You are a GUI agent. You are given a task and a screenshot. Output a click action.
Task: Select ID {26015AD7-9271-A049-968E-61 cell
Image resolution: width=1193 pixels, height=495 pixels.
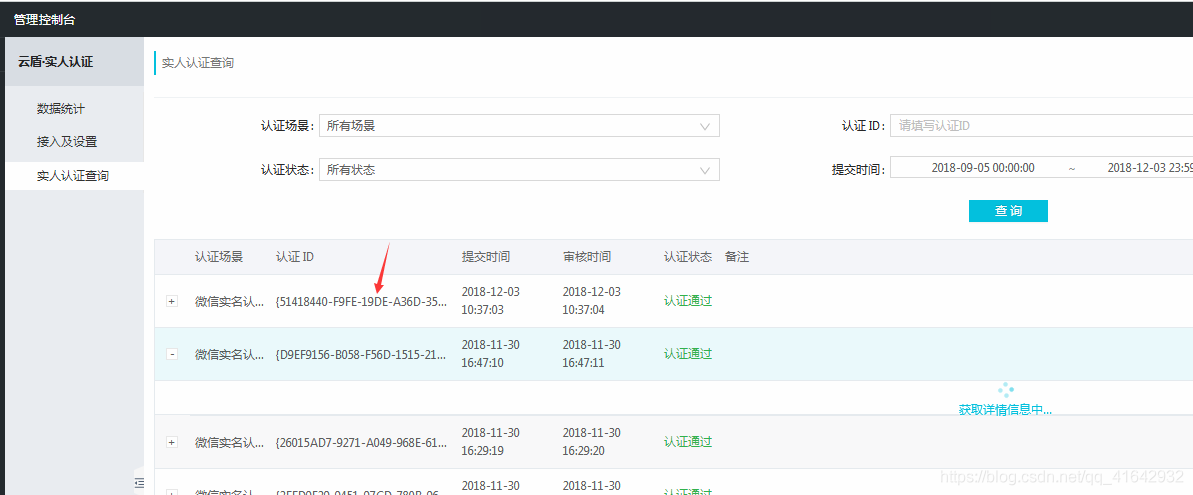coord(361,442)
